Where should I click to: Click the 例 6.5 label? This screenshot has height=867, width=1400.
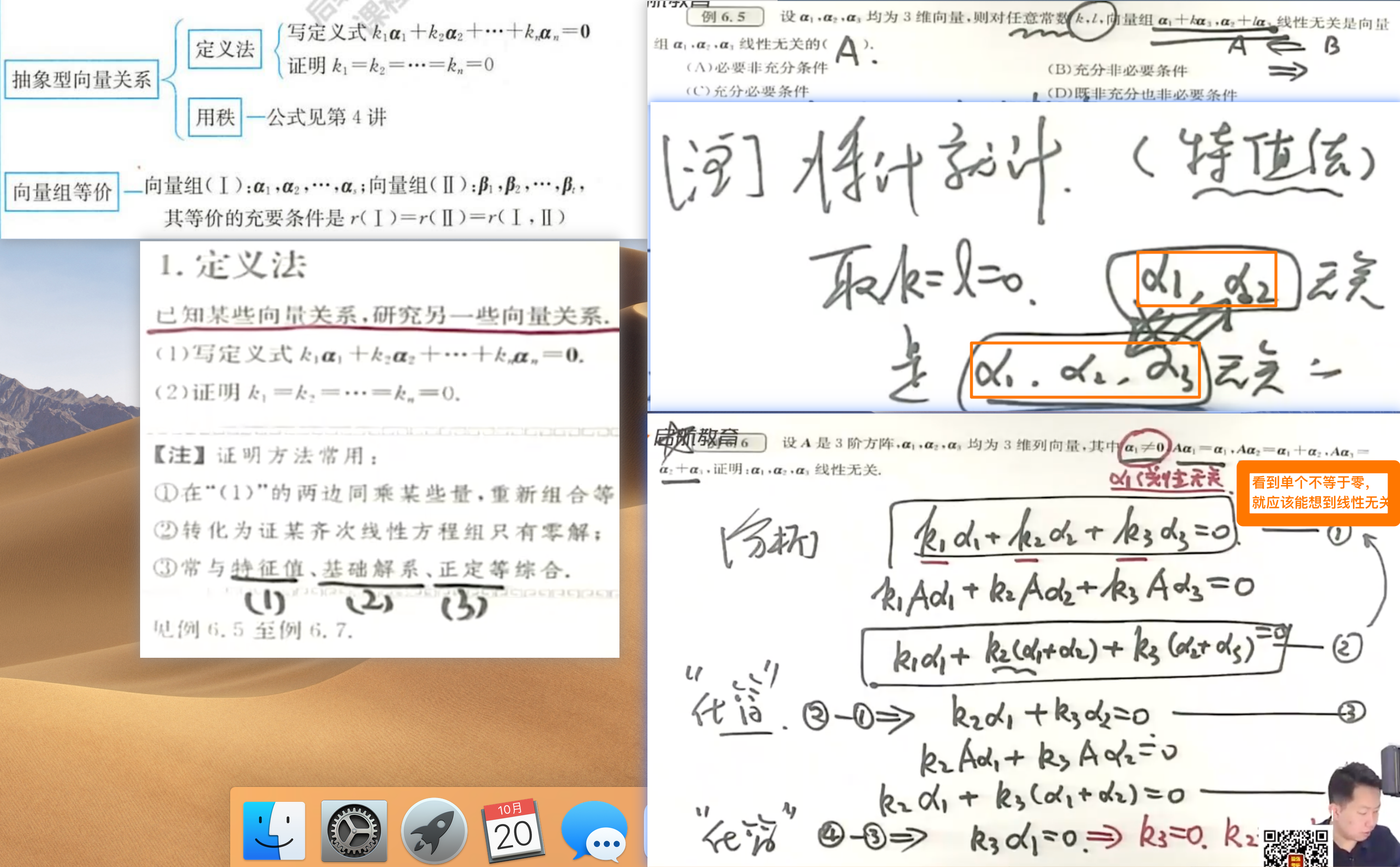click(x=725, y=17)
